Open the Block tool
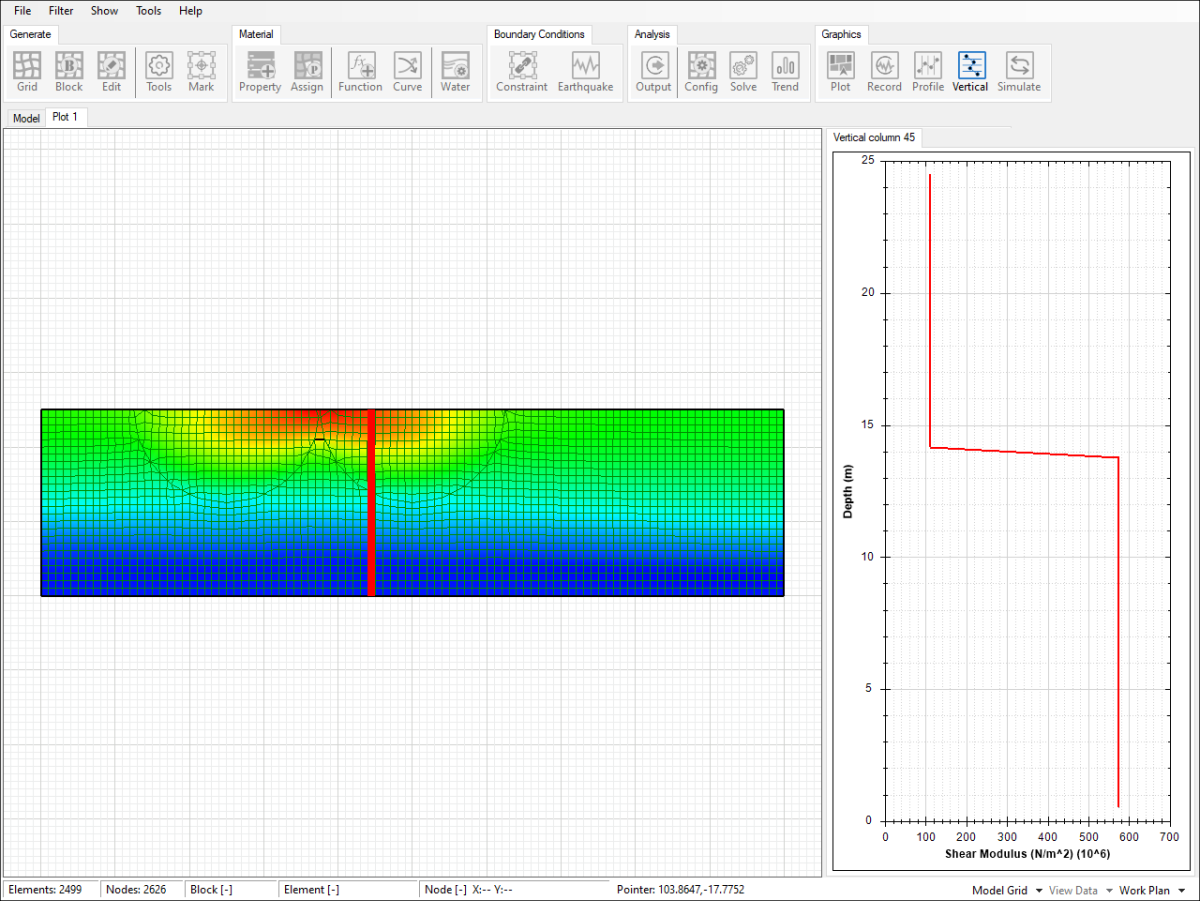Screen dimensions: 1200x901 (69, 72)
